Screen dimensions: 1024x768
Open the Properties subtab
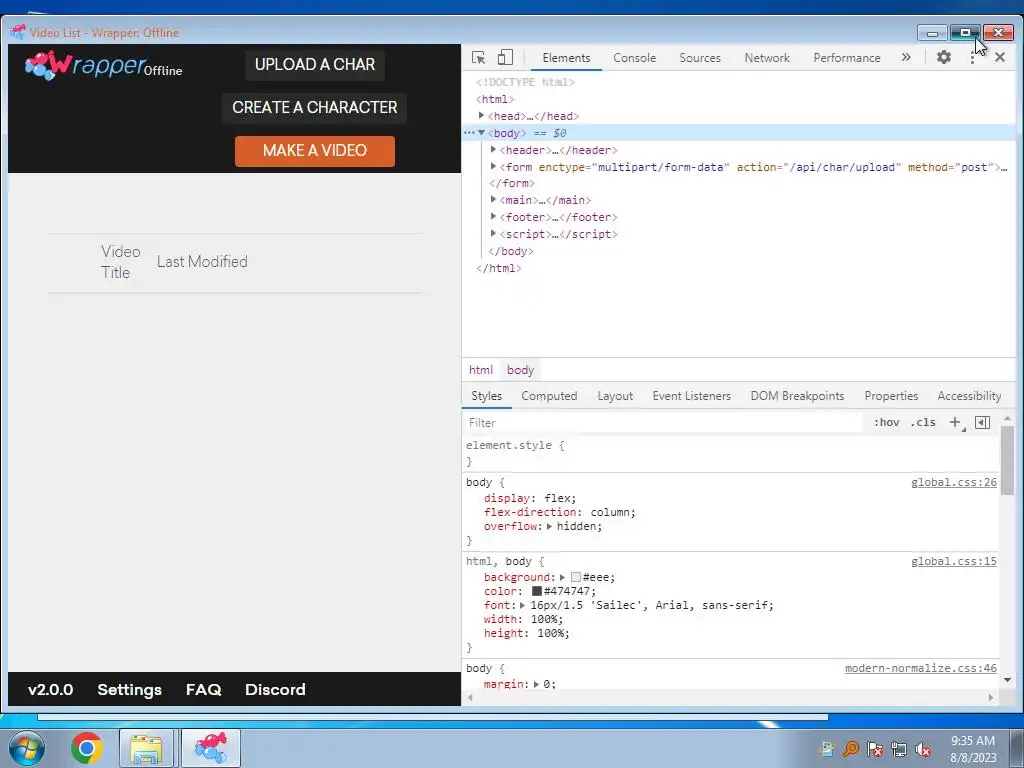[891, 396]
